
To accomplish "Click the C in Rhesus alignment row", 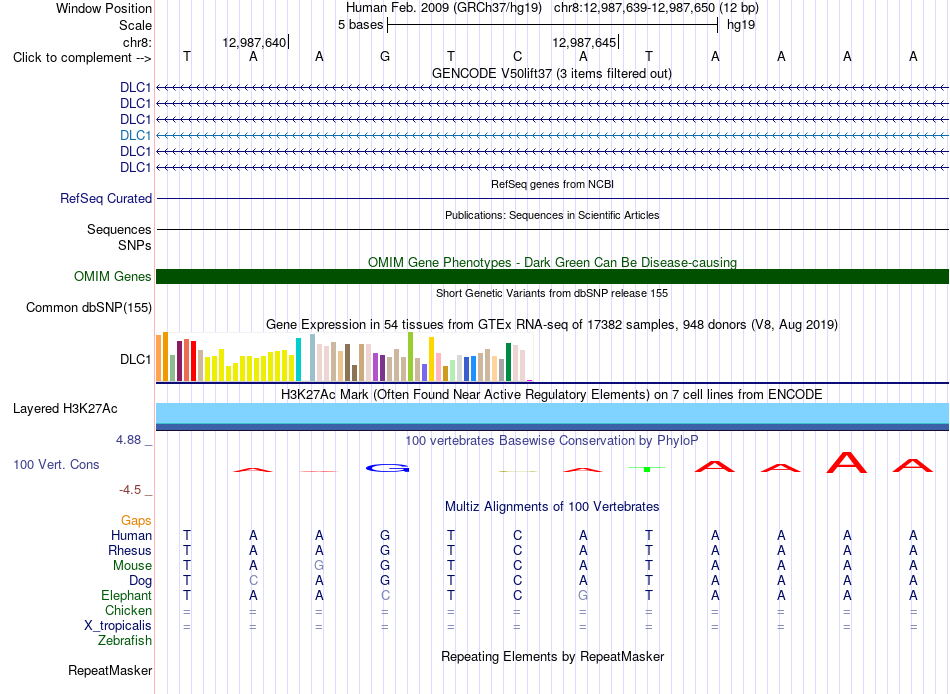I will 517,550.
